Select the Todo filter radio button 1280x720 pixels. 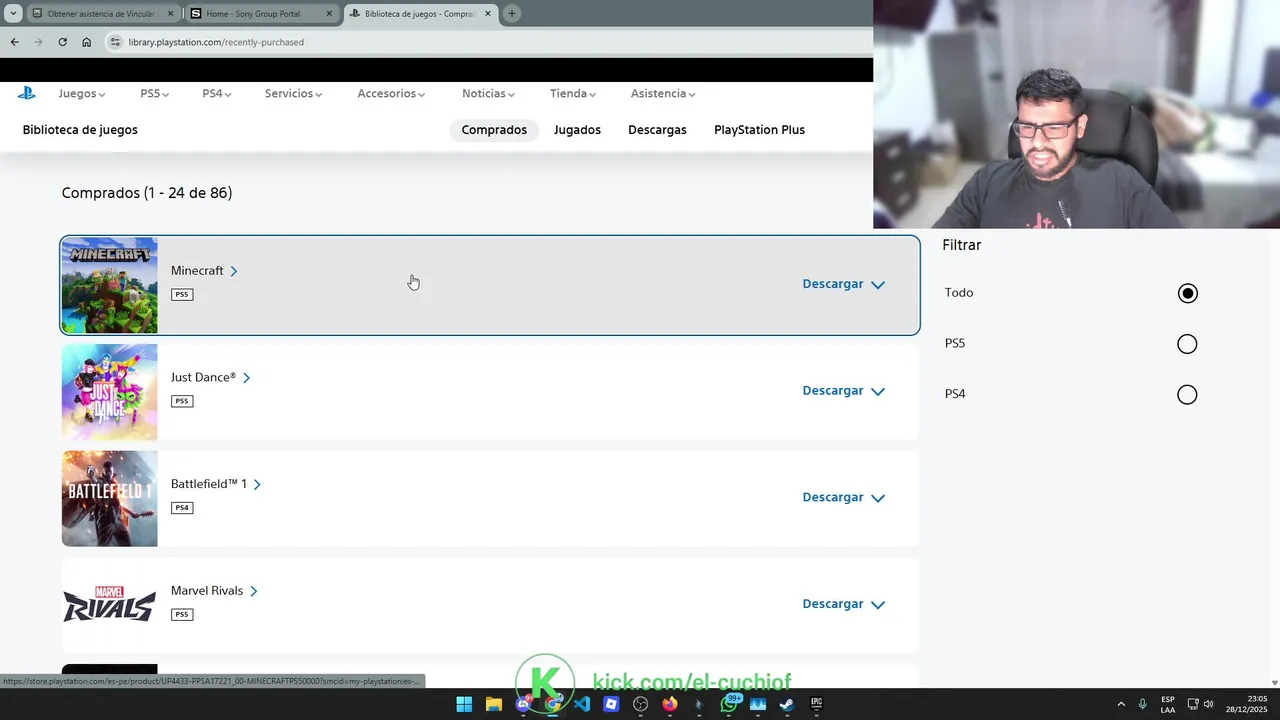pyautogui.click(x=1187, y=293)
